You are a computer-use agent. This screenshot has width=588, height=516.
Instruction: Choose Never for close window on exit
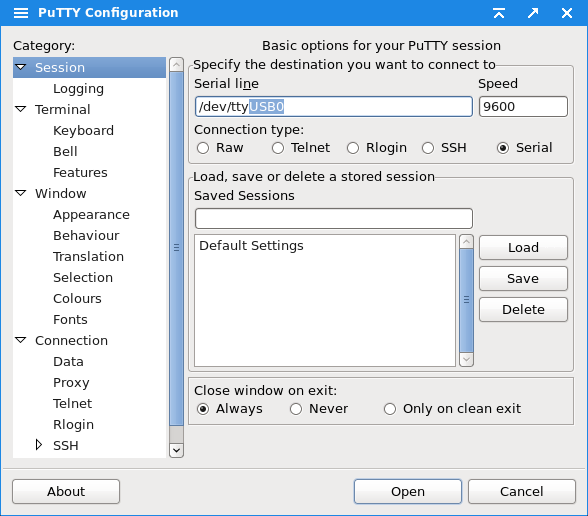click(x=296, y=409)
